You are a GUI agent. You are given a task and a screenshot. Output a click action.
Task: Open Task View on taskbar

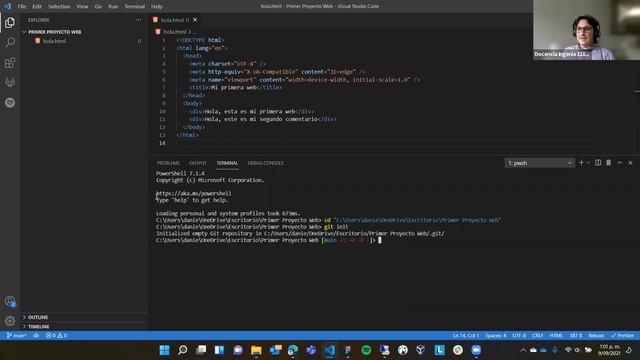201,350
